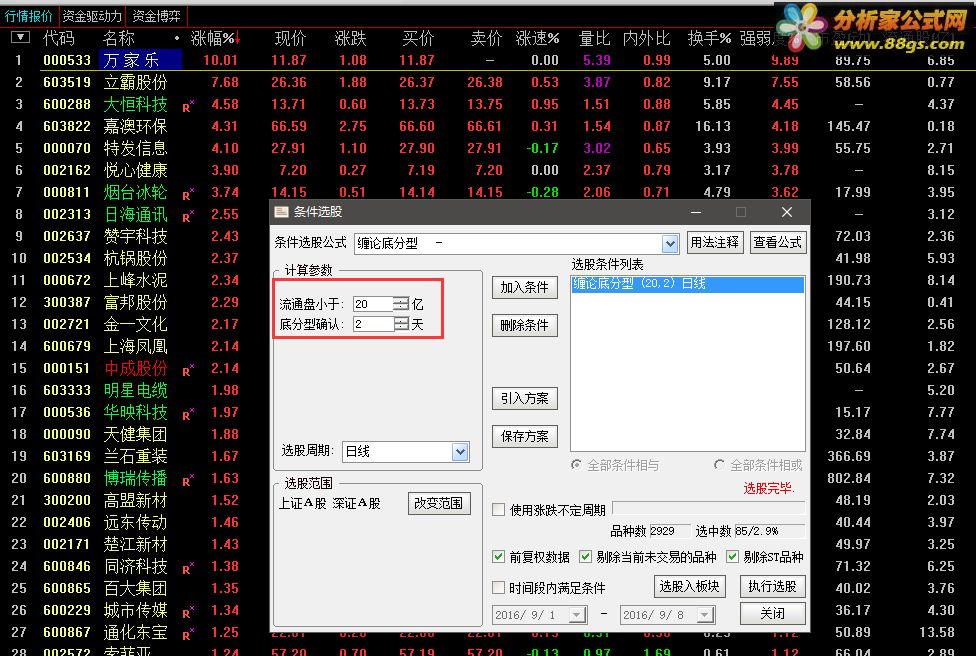
Task: Sort by the 涨幅% column header
Action: tap(215, 39)
